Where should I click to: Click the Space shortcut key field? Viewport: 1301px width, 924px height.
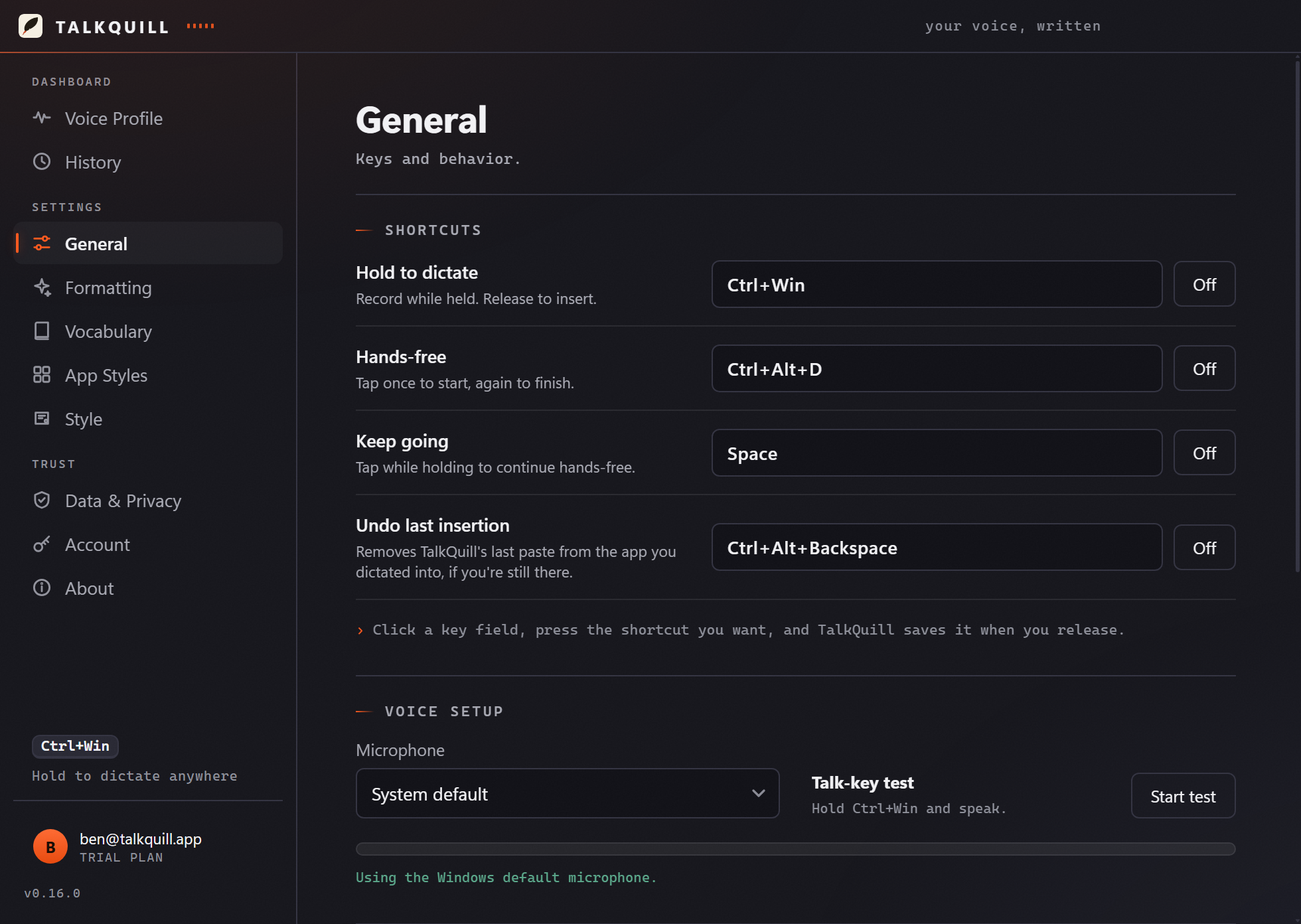click(x=937, y=453)
